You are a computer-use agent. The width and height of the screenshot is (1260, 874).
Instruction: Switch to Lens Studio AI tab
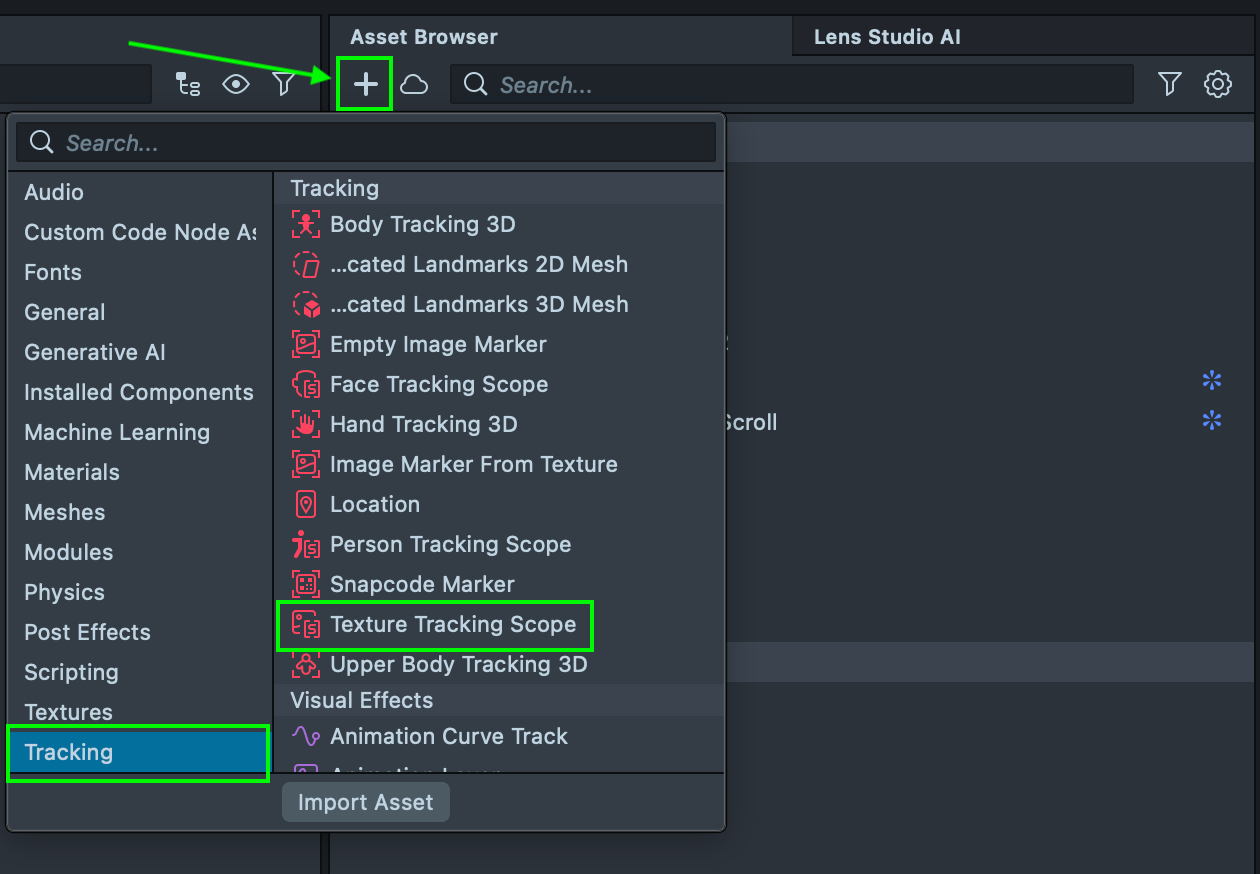[x=887, y=37]
